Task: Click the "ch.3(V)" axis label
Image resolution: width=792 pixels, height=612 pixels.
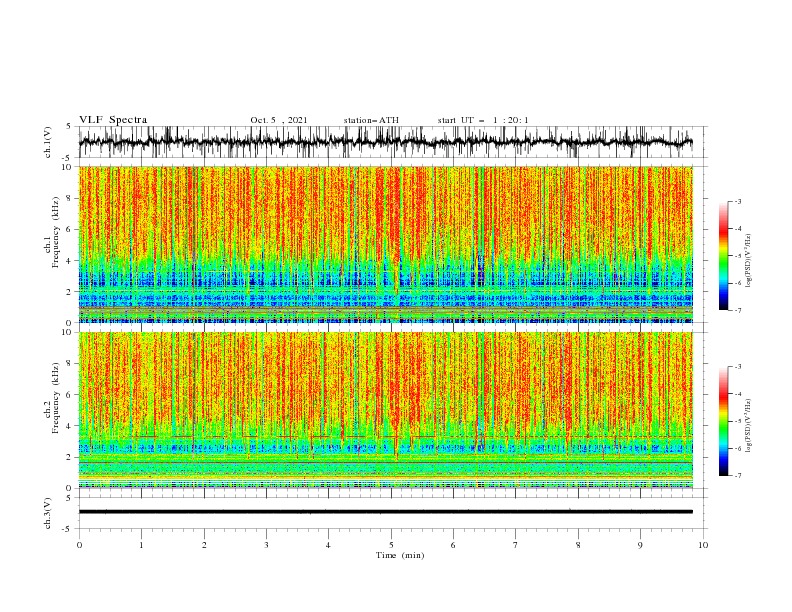Action: coord(48,513)
